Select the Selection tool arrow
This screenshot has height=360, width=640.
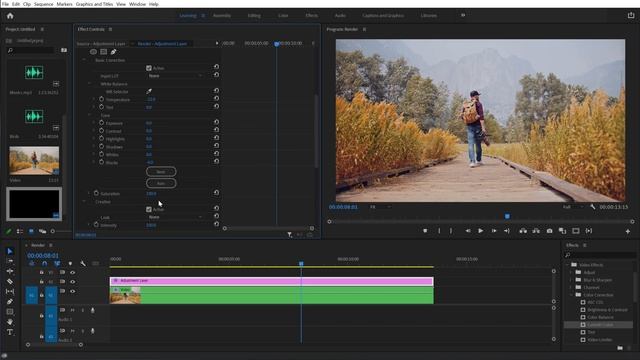10,251
